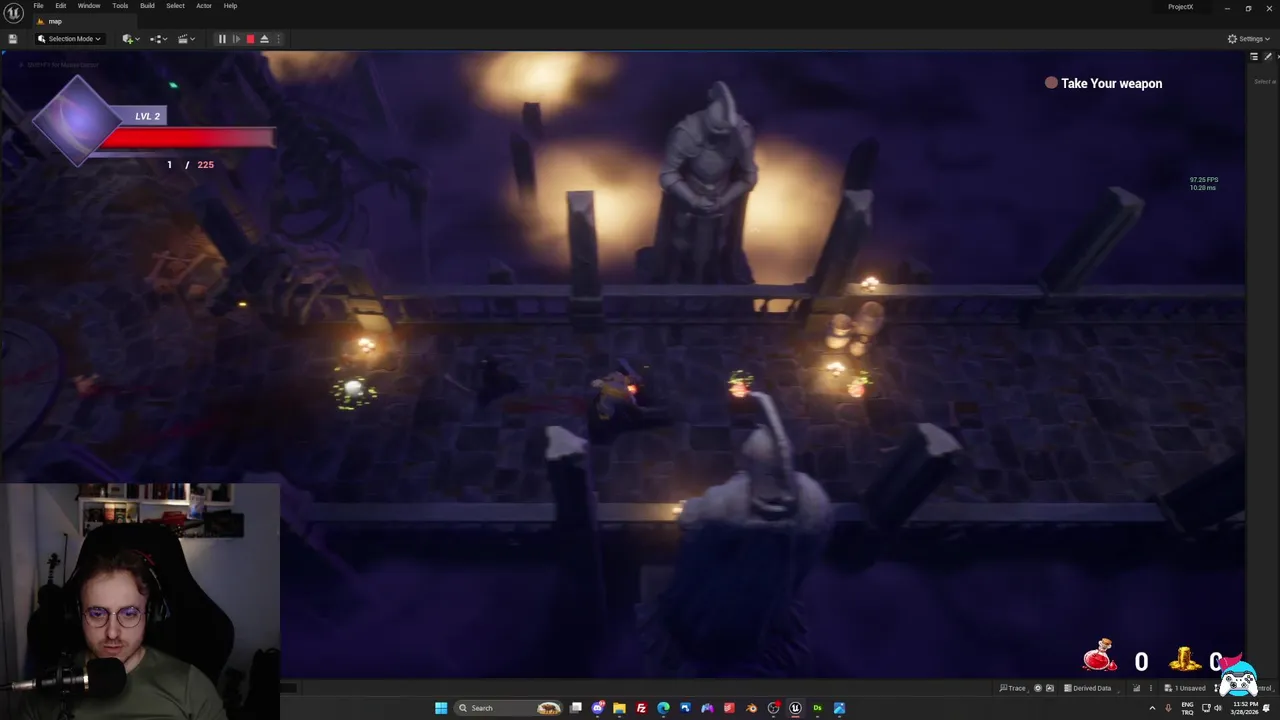Viewport: 1280px width, 720px height.
Task: Show hidden system tray icons
Action: click(x=1152, y=708)
